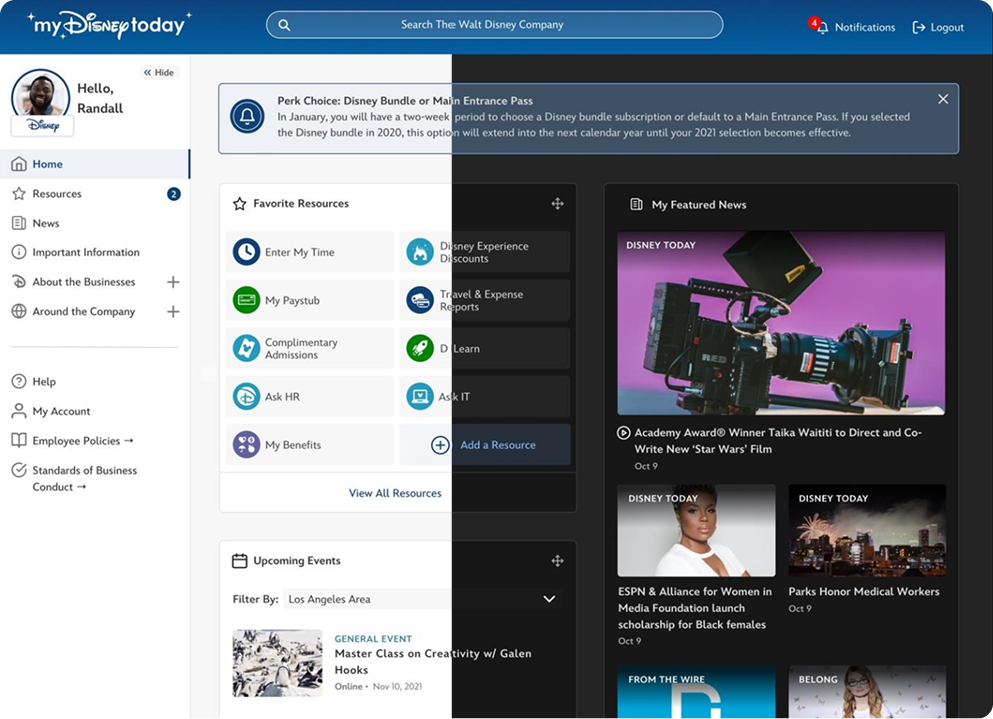The height and width of the screenshot is (719, 993).
Task: Click the Search The Walt Disney Company field
Action: (494, 25)
